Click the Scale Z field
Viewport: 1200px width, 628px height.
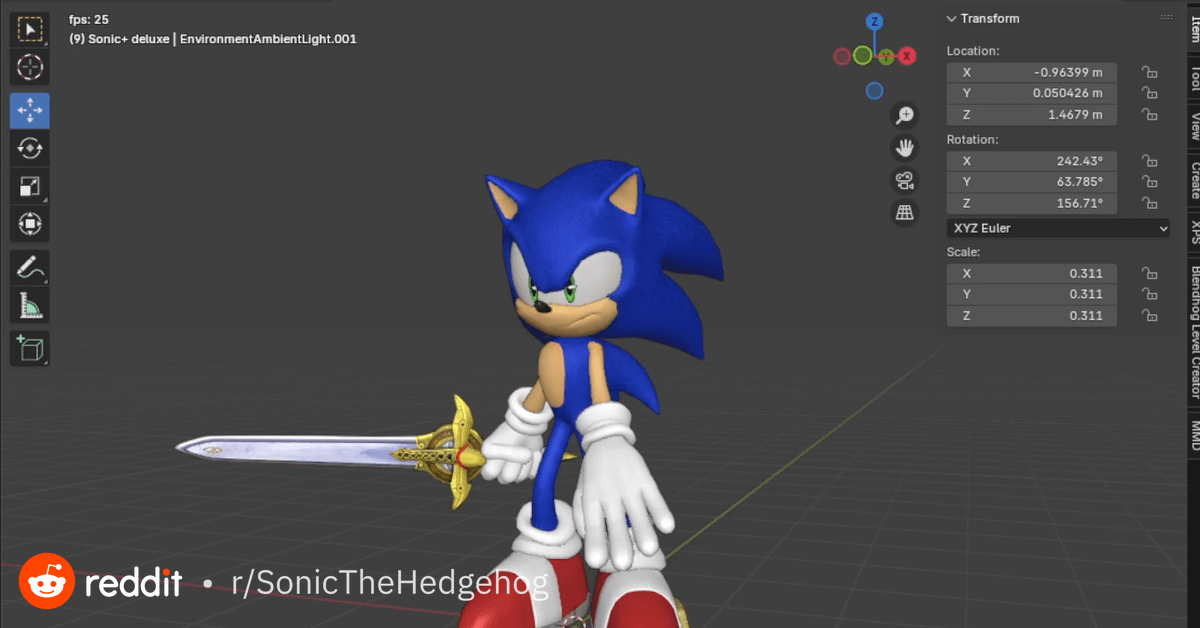pos(1032,316)
